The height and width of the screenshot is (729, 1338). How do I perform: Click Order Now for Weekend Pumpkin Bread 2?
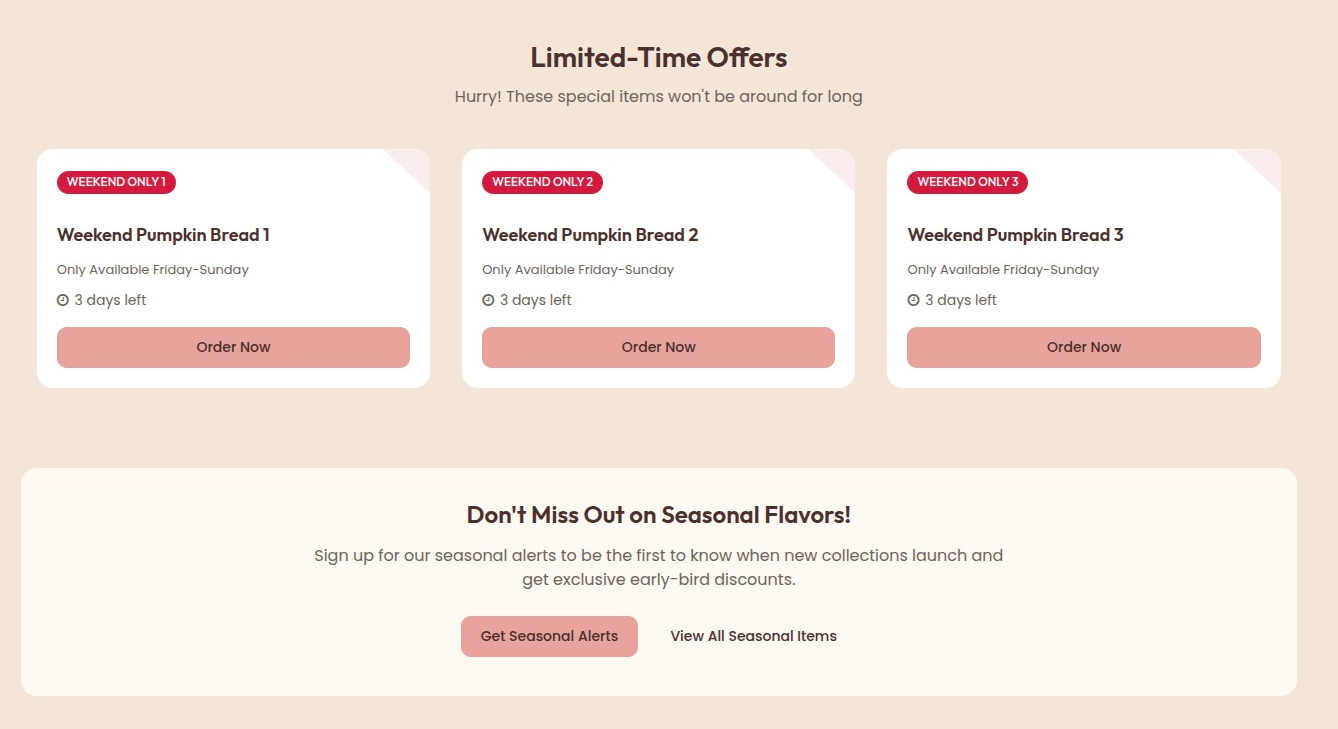[x=658, y=347]
